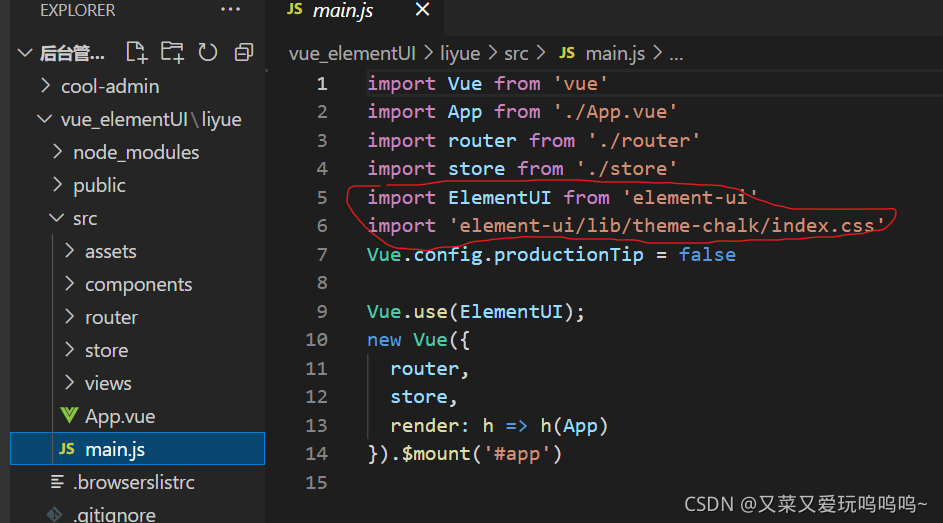
Task: Click line number 5 in gutter
Action: pyautogui.click(x=322, y=197)
